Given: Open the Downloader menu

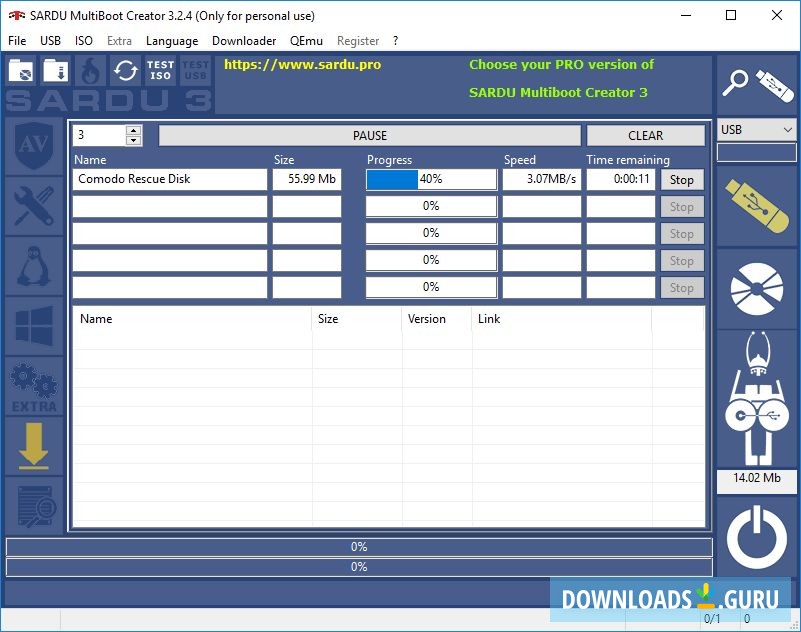Looking at the screenshot, I should [x=244, y=41].
